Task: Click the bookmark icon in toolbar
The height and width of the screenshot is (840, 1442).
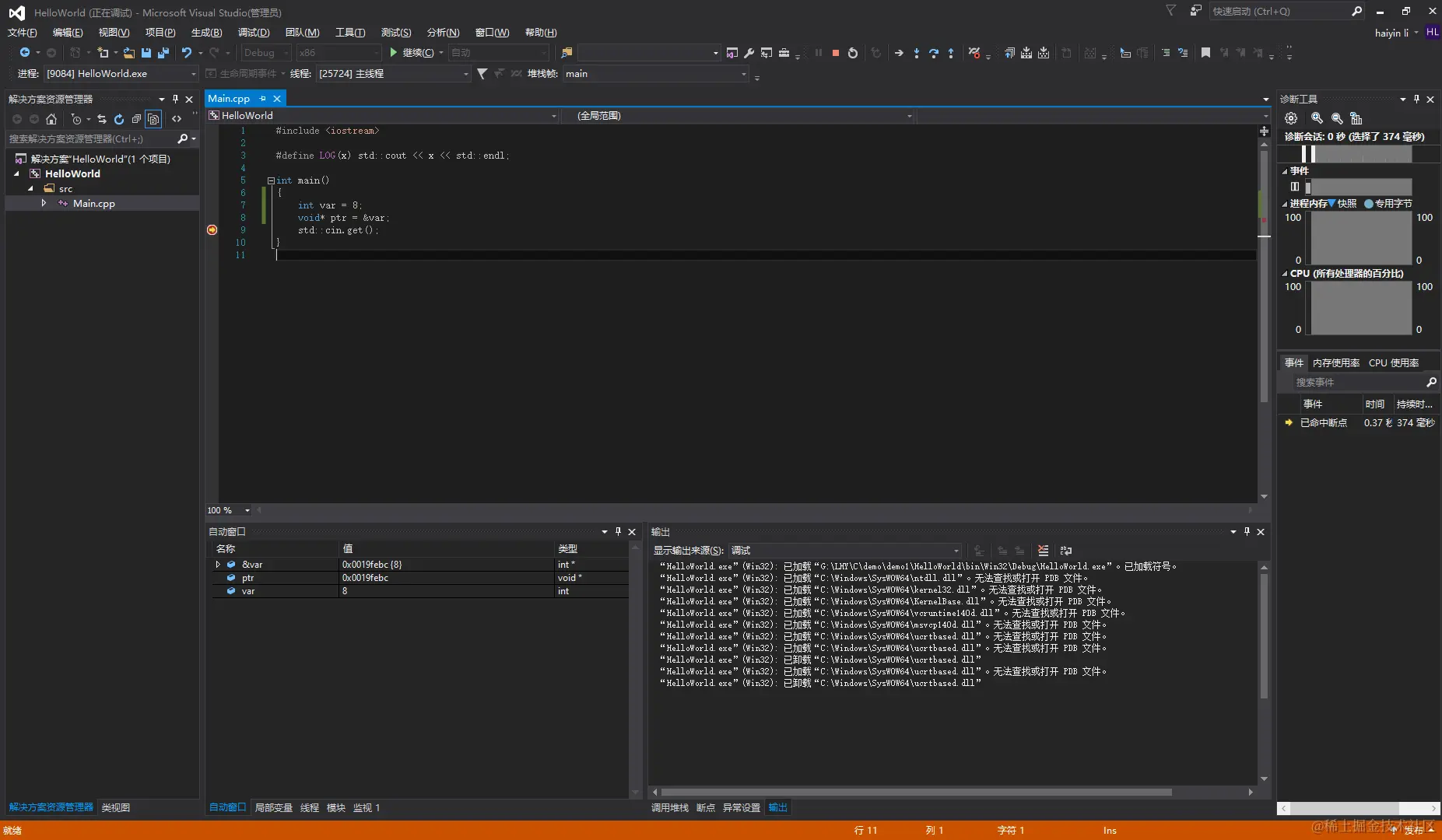Action: tap(1205, 53)
